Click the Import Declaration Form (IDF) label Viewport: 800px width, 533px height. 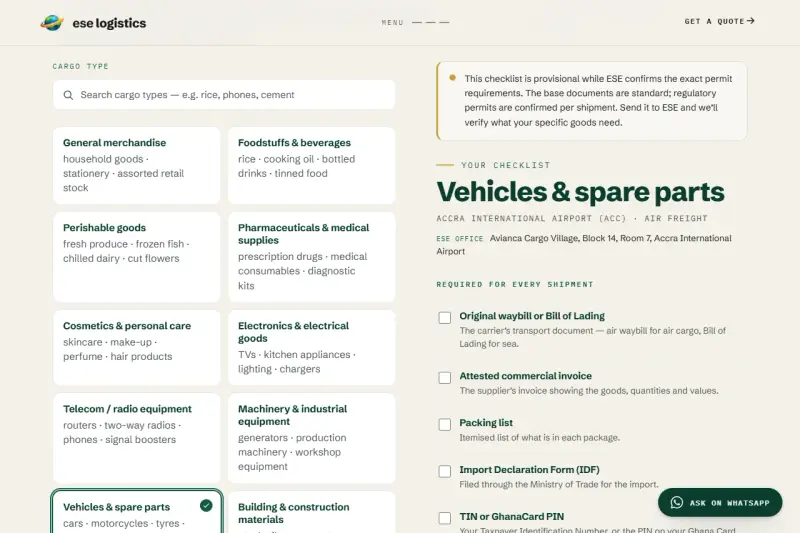tap(529, 470)
